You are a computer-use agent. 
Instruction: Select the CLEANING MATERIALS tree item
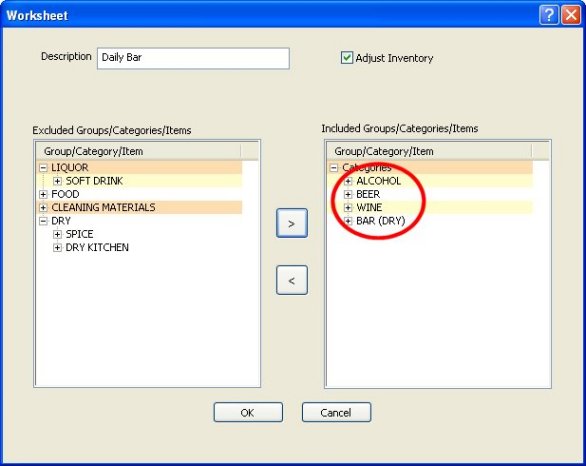(x=103, y=207)
